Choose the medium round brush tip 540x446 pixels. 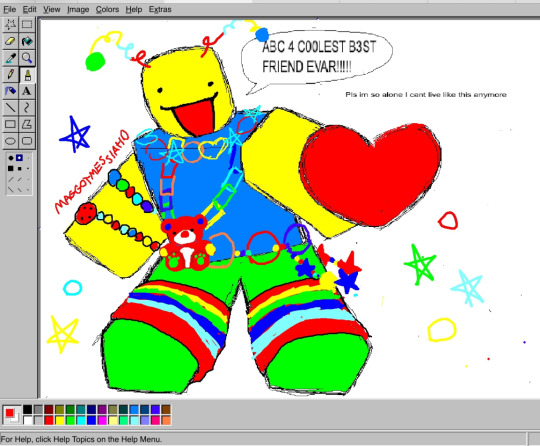[20, 158]
